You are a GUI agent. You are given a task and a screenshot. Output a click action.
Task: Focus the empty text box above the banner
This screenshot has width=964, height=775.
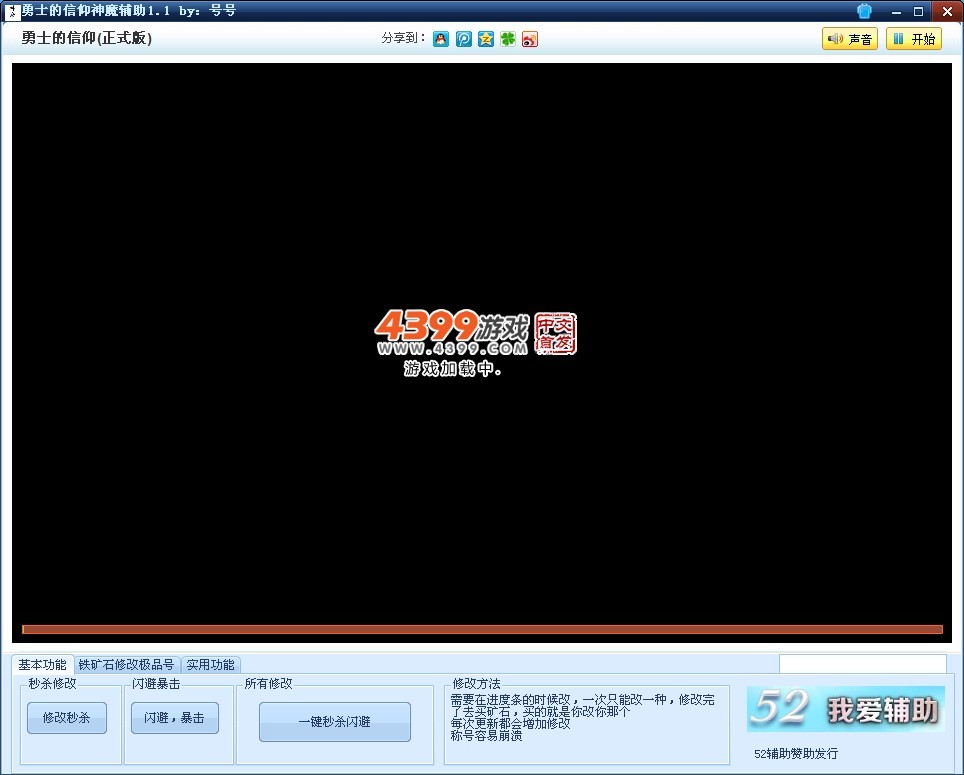point(863,664)
